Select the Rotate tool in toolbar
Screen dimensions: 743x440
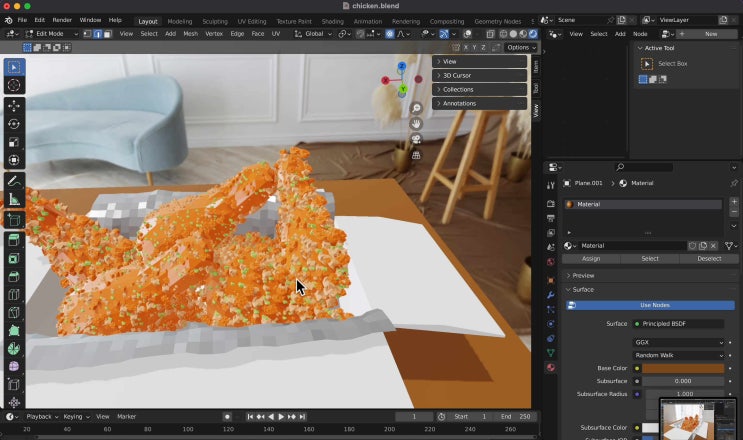pos(14,124)
